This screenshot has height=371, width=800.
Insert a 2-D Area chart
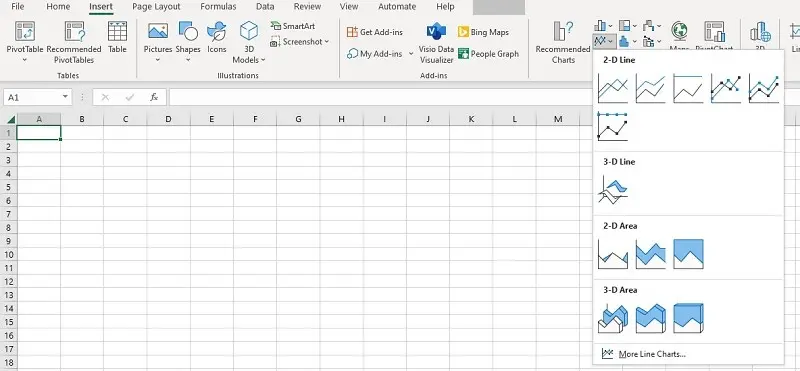[613, 254]
